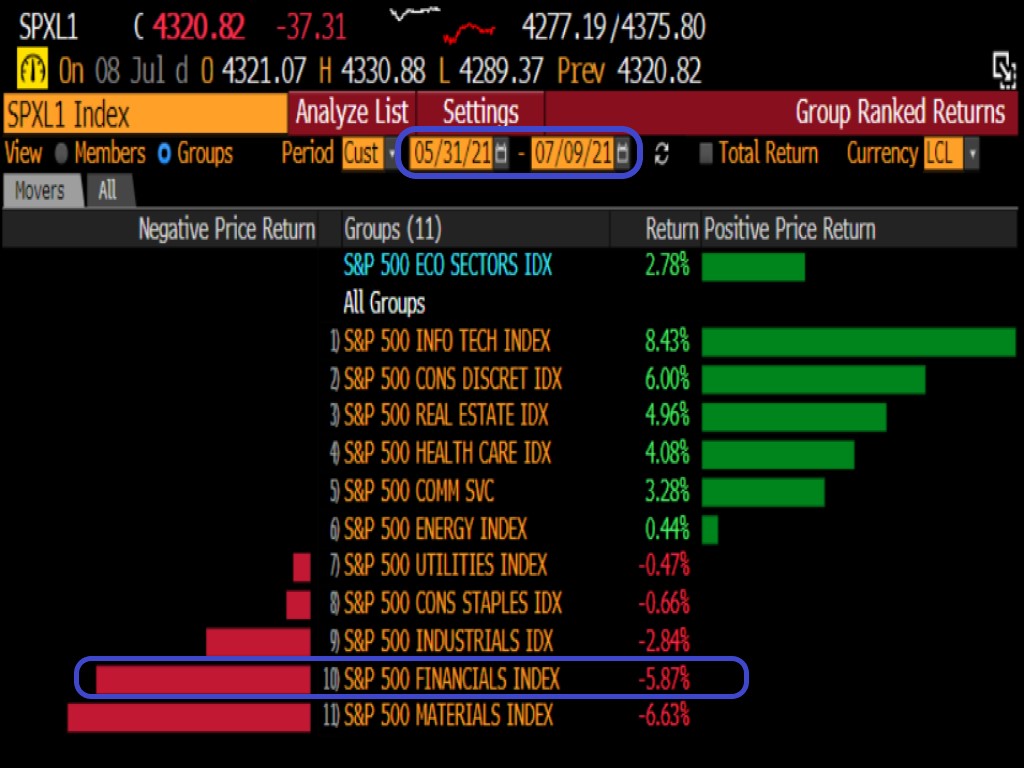Click the last price 4320.82 in red
The width and height of the screenshot is (1024, 768).
(199, 27)
